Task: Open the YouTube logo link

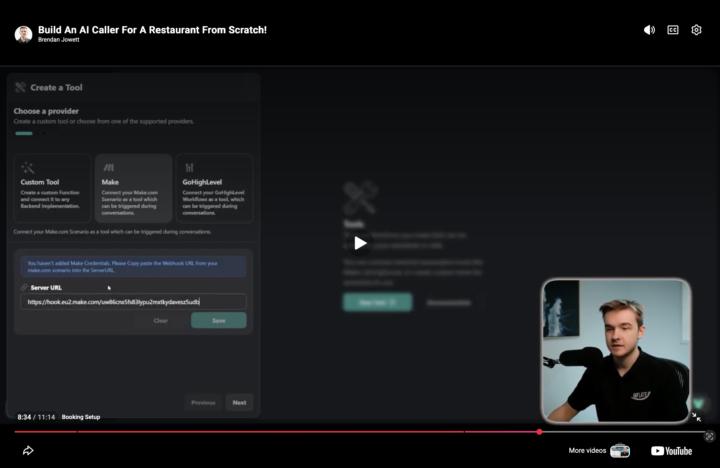Action: tap(671, 451)
